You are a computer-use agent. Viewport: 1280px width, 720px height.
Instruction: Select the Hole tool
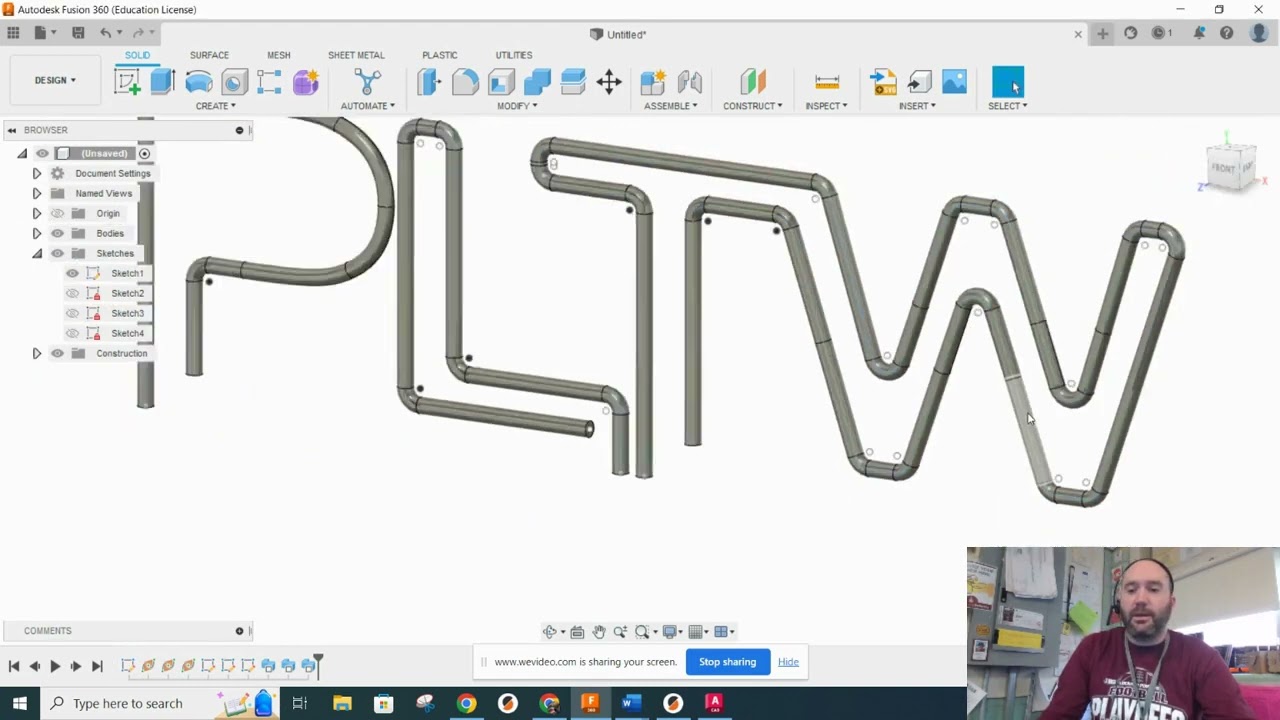pyautogui.click(x=234, y=82)
